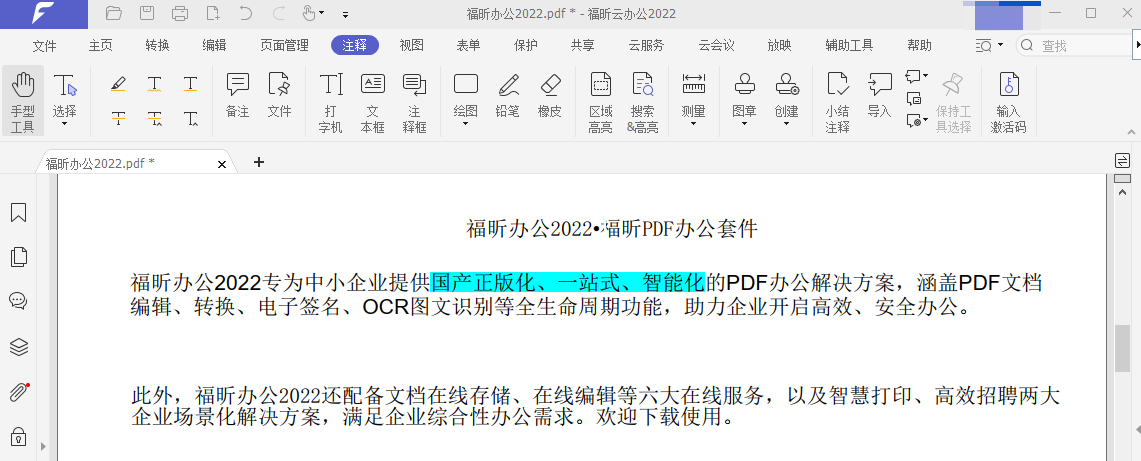The width and height of the screenshot is (1141, 461).
Task: Close the 福昕办公2022.pdf document tab
Action: (x=222, y=164)
